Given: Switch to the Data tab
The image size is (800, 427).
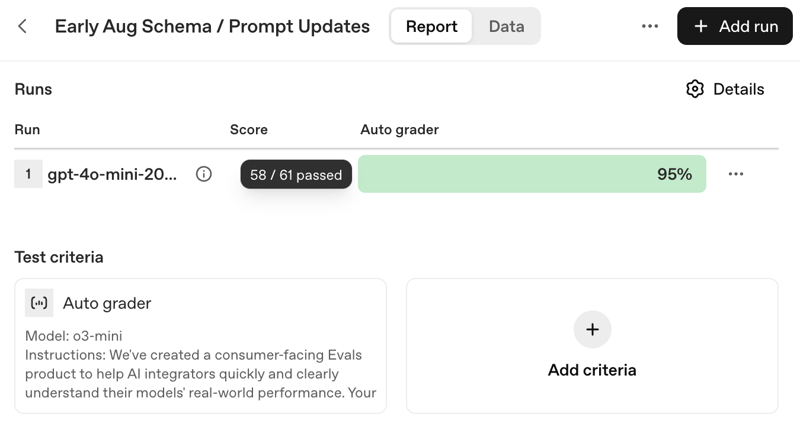Looking at the screenshot, I should click(506, 26).
